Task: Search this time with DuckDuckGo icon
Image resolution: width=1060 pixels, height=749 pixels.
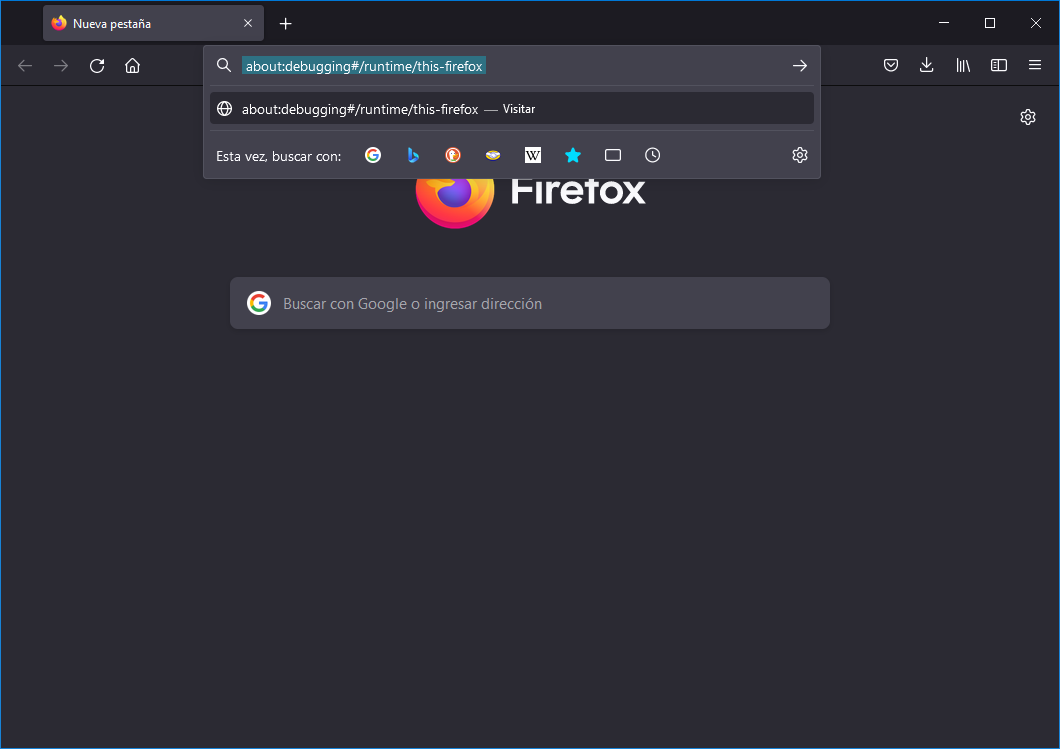Action: click(453, 155)
